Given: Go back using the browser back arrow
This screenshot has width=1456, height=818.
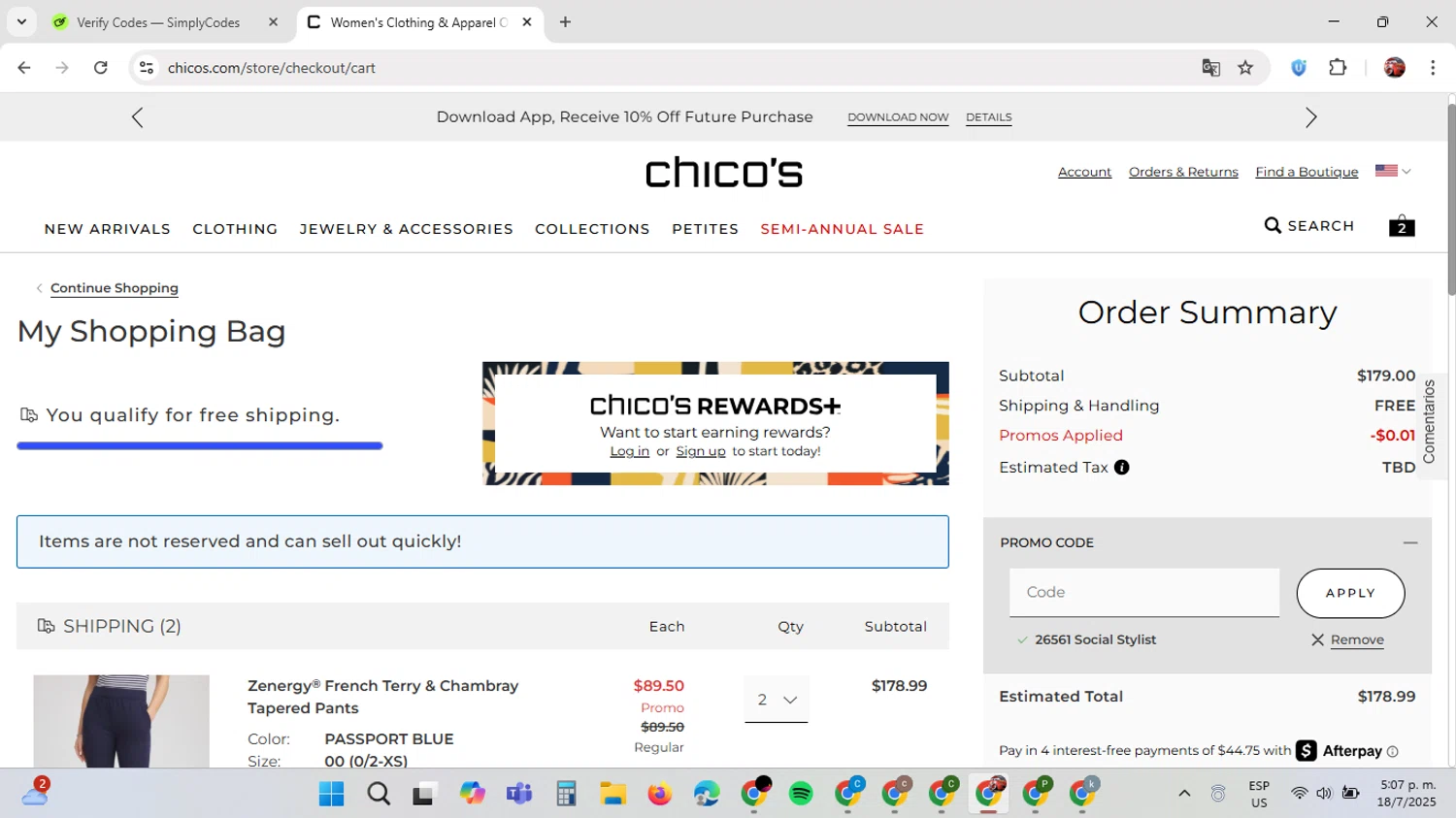Looking at the screenshot, I should point(24,68).
